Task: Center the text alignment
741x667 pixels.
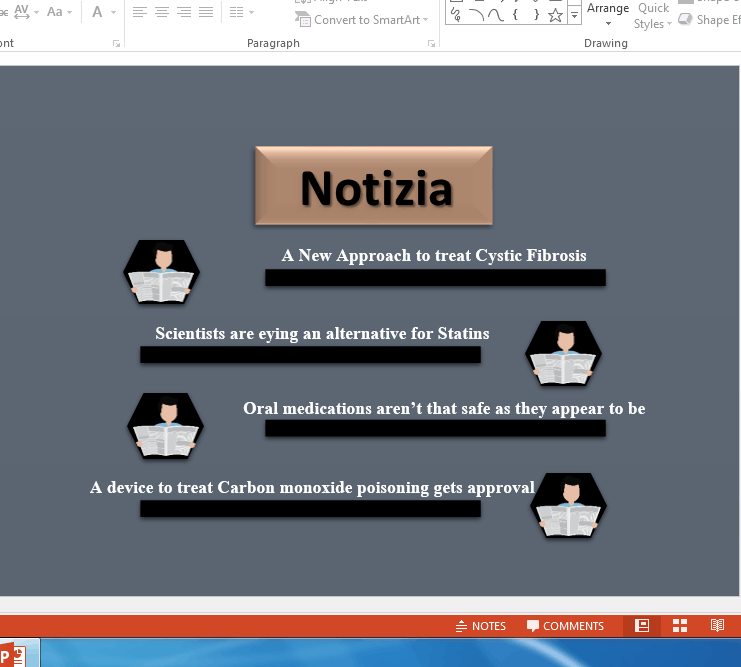Action: 162,11
